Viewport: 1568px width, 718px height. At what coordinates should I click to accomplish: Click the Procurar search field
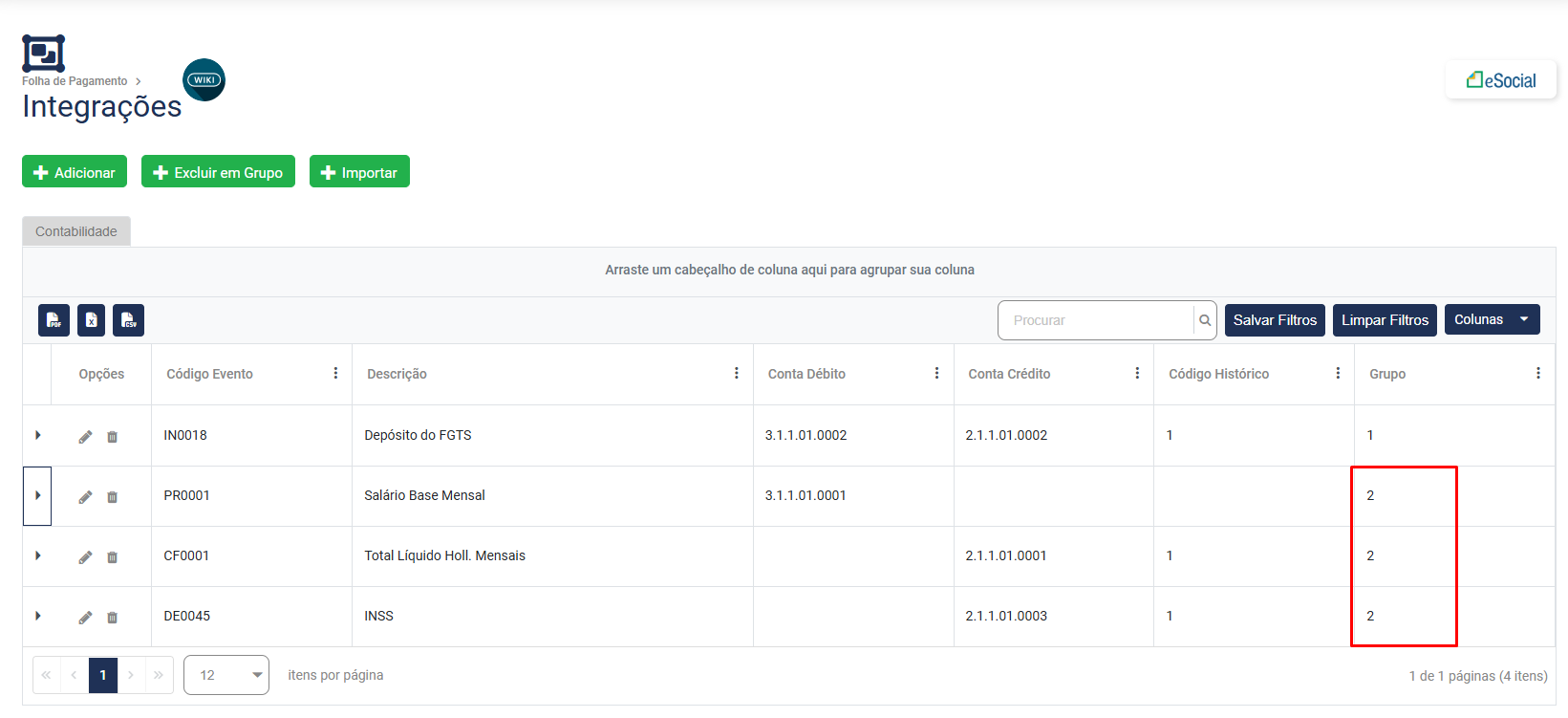(x=1096, y=320)
